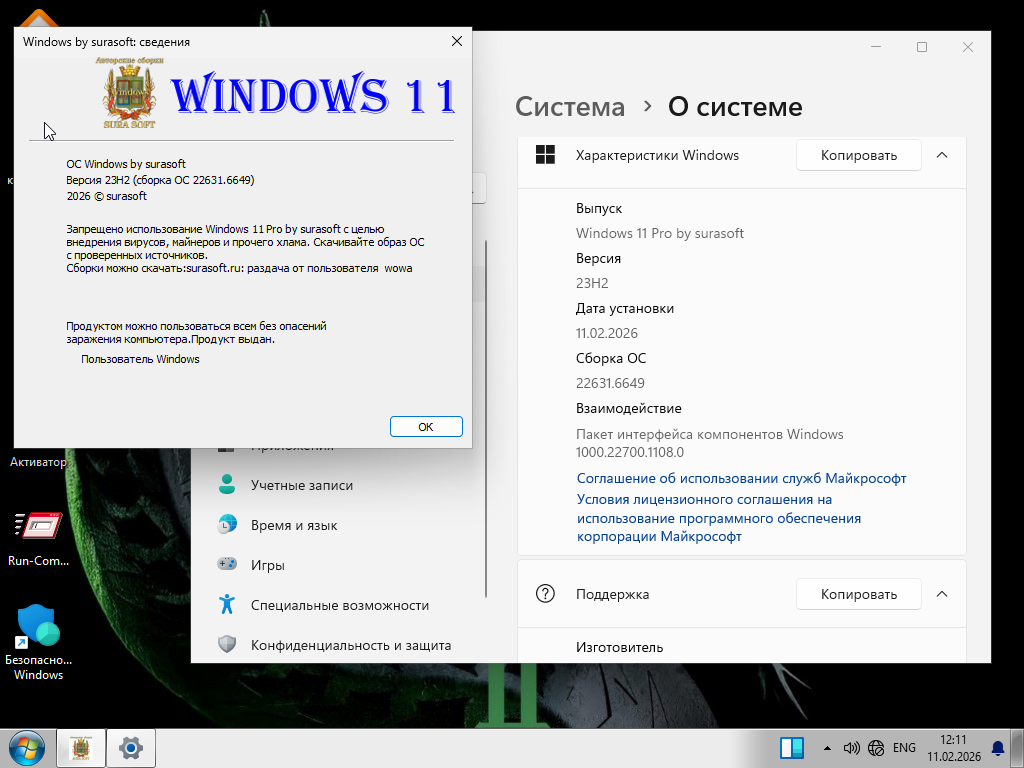This screenshot has width=1024, height=768.
Task: Switch the ENG input language indicator
Action: tap(904, 748)
